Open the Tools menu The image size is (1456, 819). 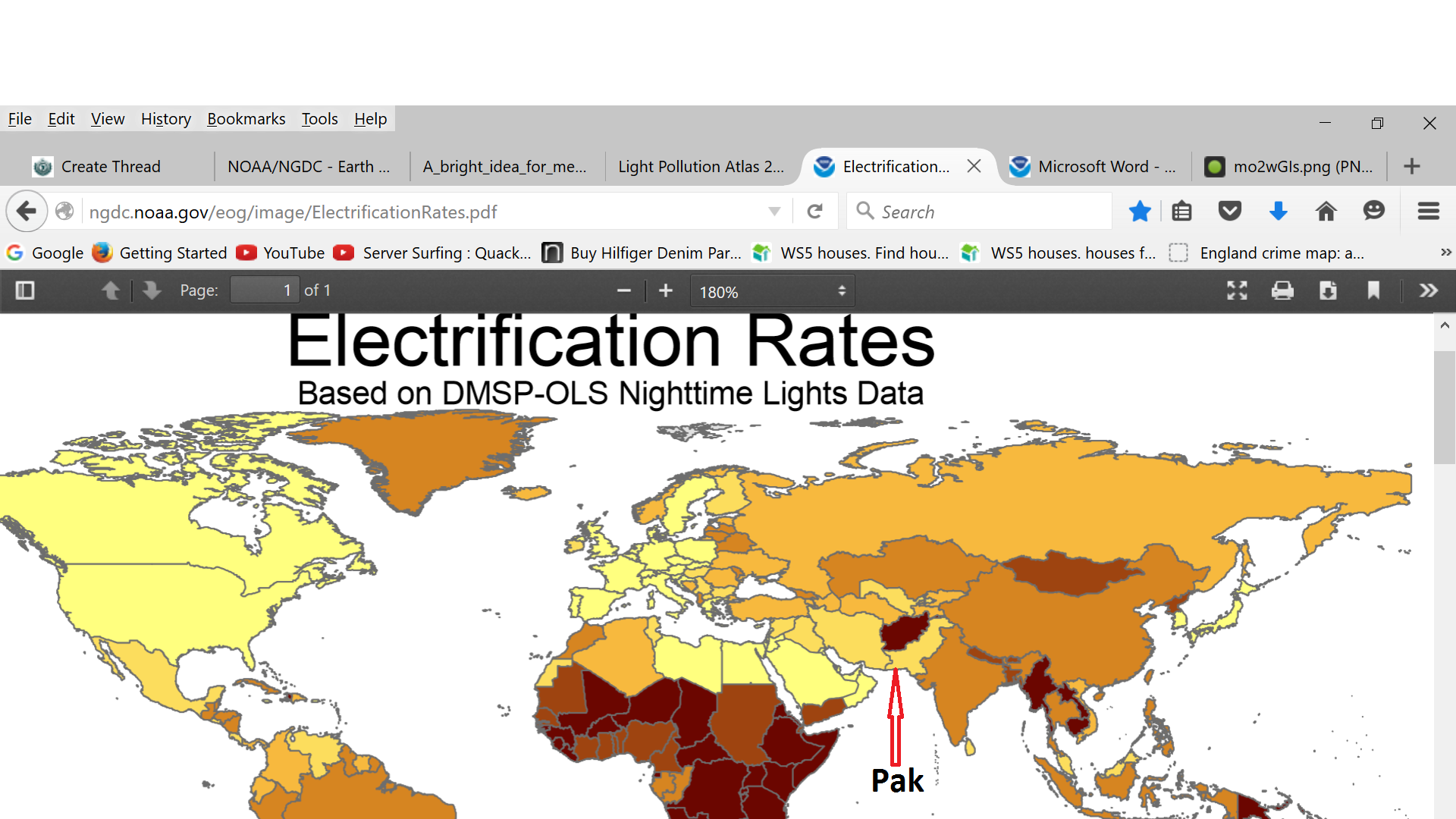320,119
